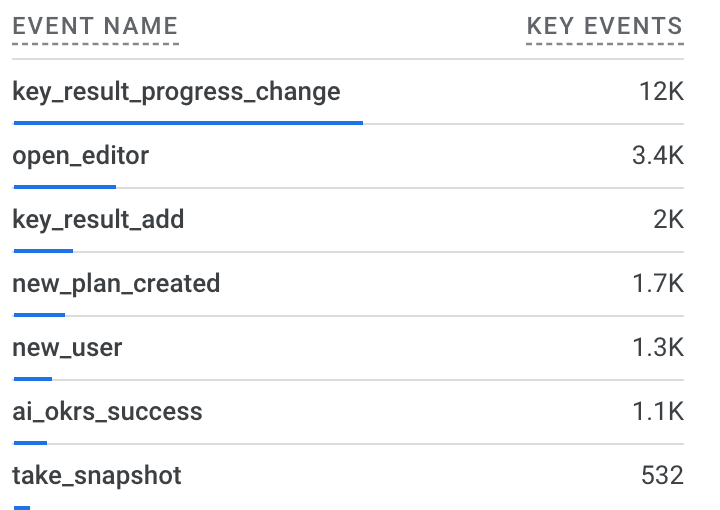This screenshot has height=510, width=720.
Task: Open the new_plan_created event
Action: (x=116, y=284)
